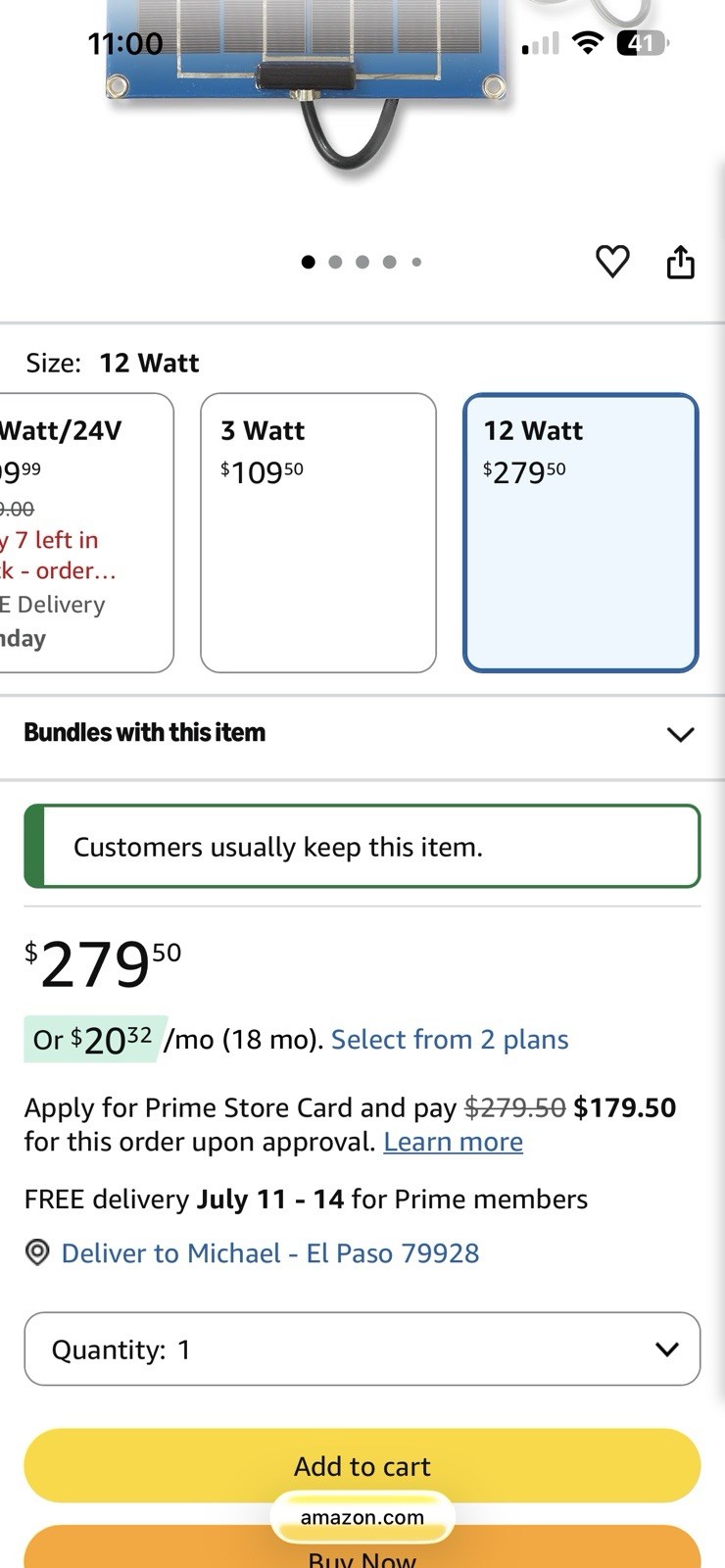This screenshot has width=725, height=1568.
Task: Expand Bundles with this item section
Action: (362, 733)
